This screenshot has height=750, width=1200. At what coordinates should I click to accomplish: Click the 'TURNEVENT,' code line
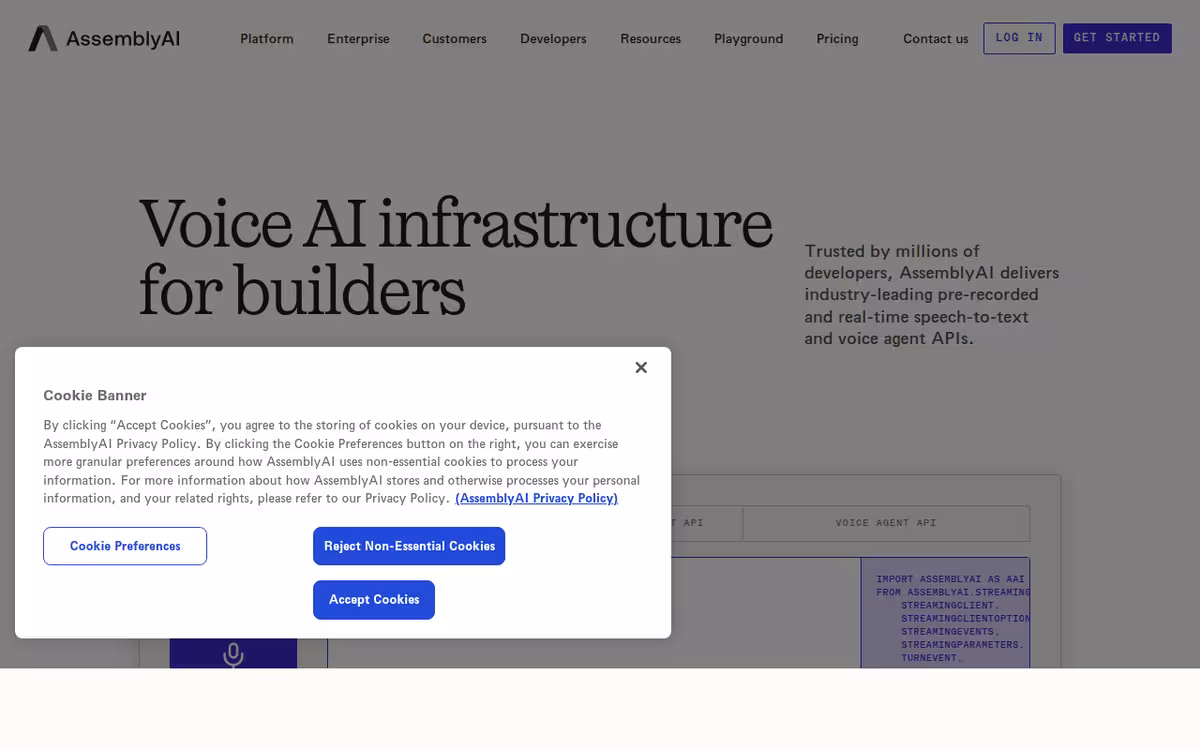click(930, 657)
